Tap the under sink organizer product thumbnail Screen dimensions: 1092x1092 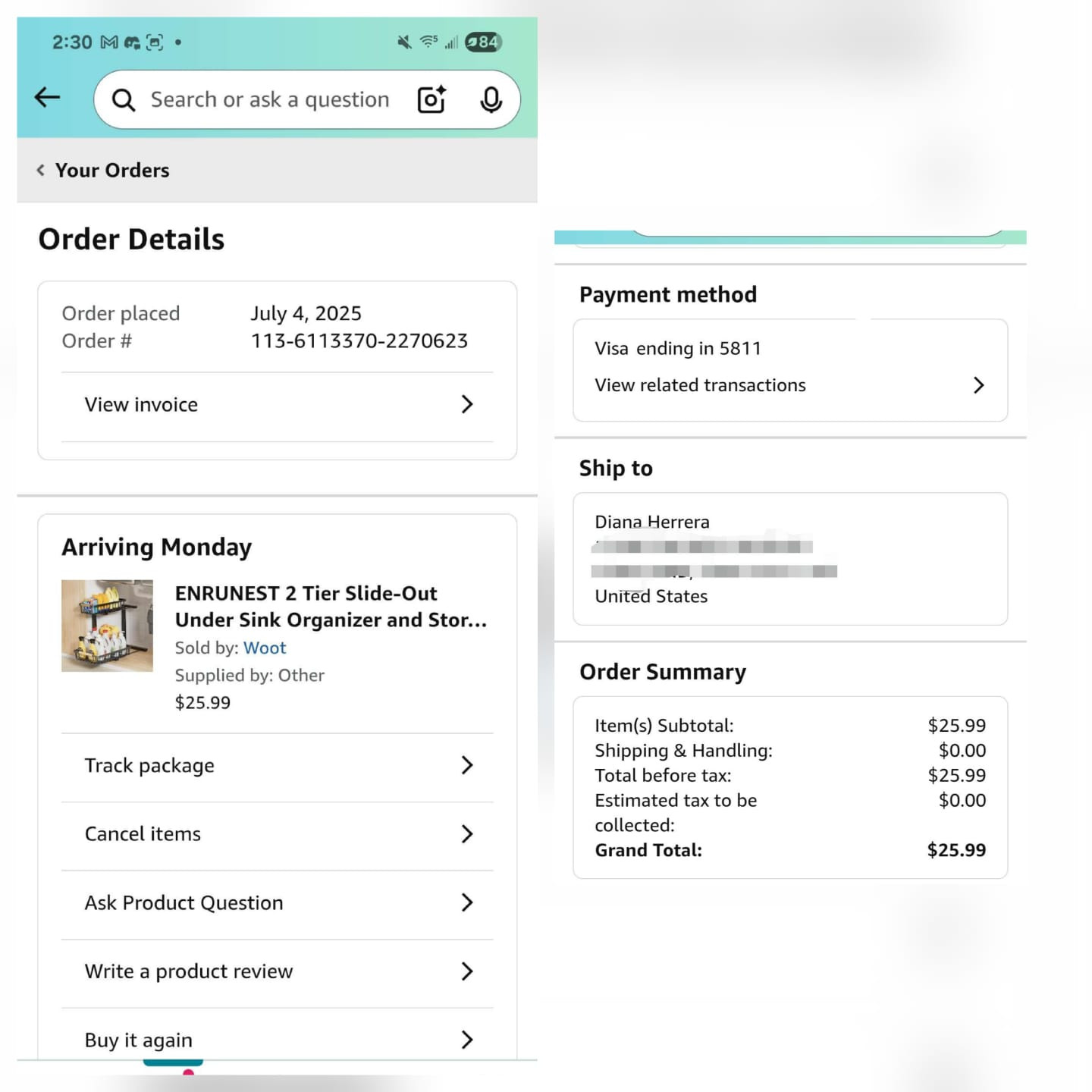click(x=107, y=626)
